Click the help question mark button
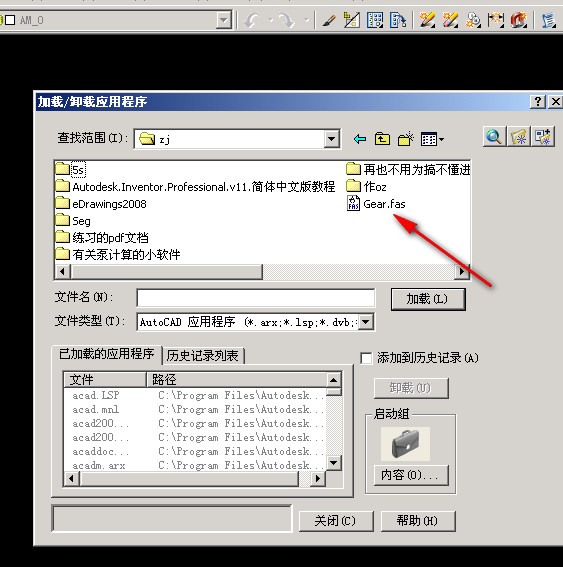This screenshot has height=567, width=563. (538, 102)
